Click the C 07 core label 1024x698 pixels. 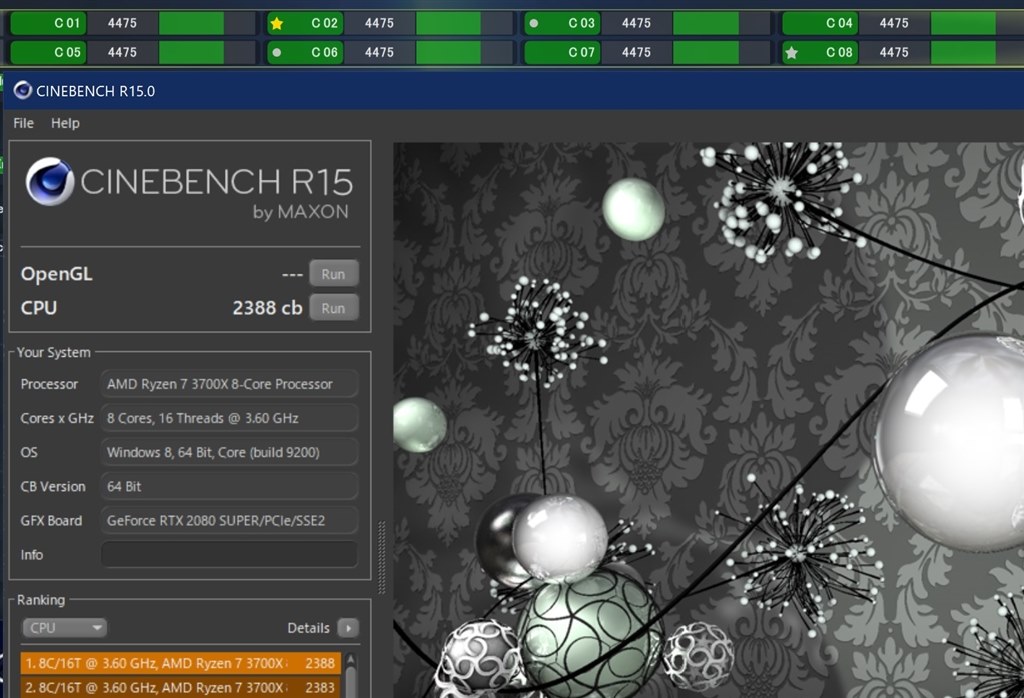click(x=581, y=52)
